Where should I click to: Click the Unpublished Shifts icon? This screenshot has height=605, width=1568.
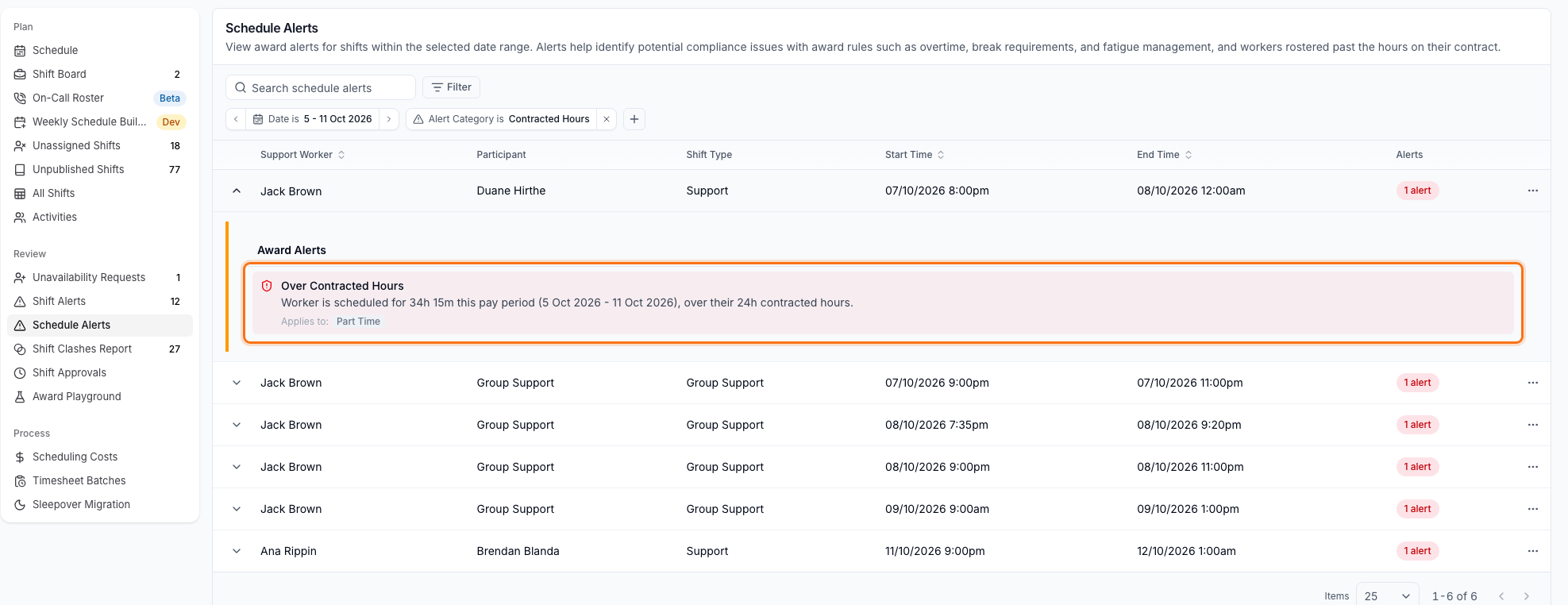pyautogui.click(x=20, y=169)
